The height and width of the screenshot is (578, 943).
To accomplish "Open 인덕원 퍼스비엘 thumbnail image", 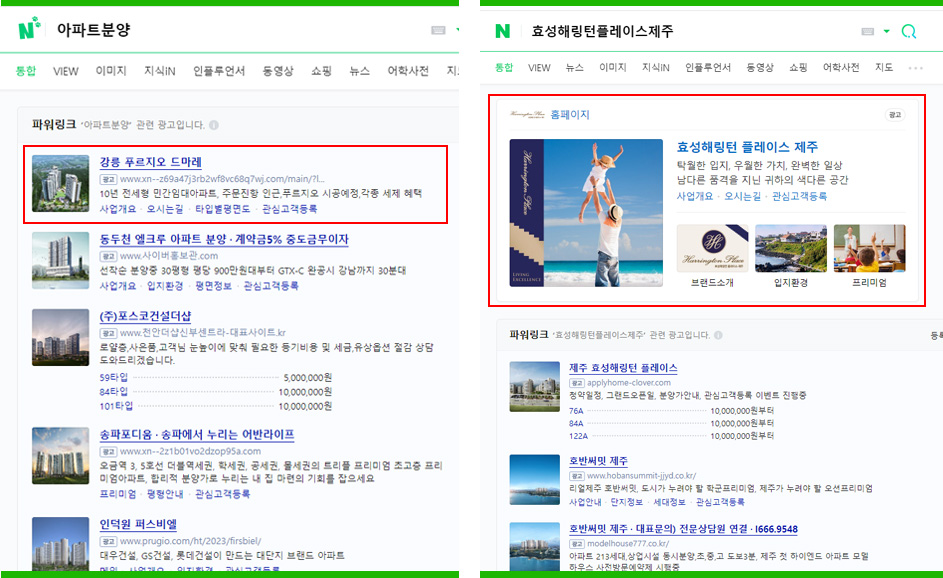I will pos(60,544).
